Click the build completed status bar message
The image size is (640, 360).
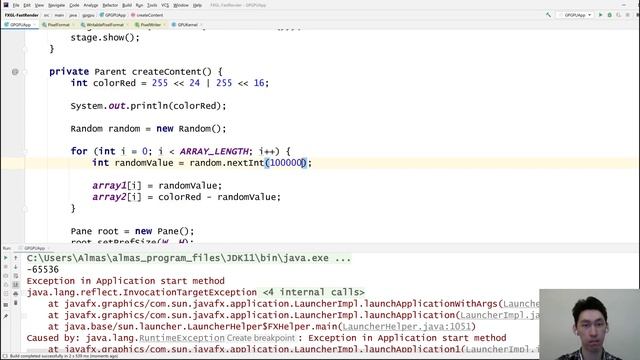[64, 356]
